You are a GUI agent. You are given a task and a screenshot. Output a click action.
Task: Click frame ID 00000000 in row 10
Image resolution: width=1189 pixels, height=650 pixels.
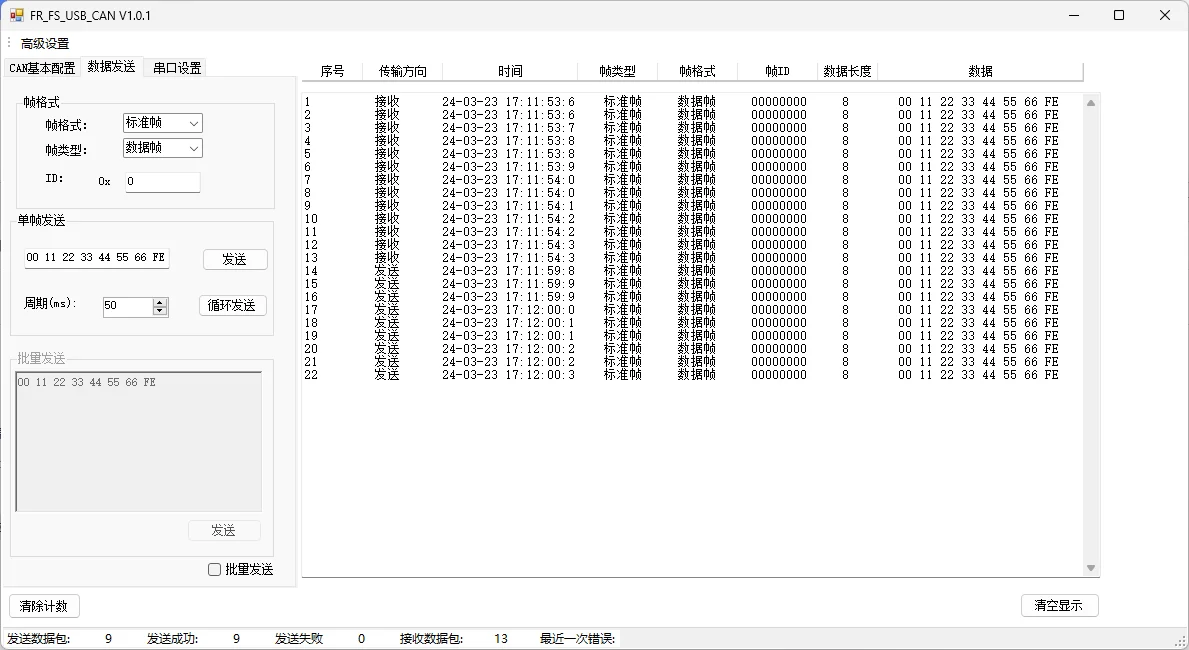[x=779, y=219]
